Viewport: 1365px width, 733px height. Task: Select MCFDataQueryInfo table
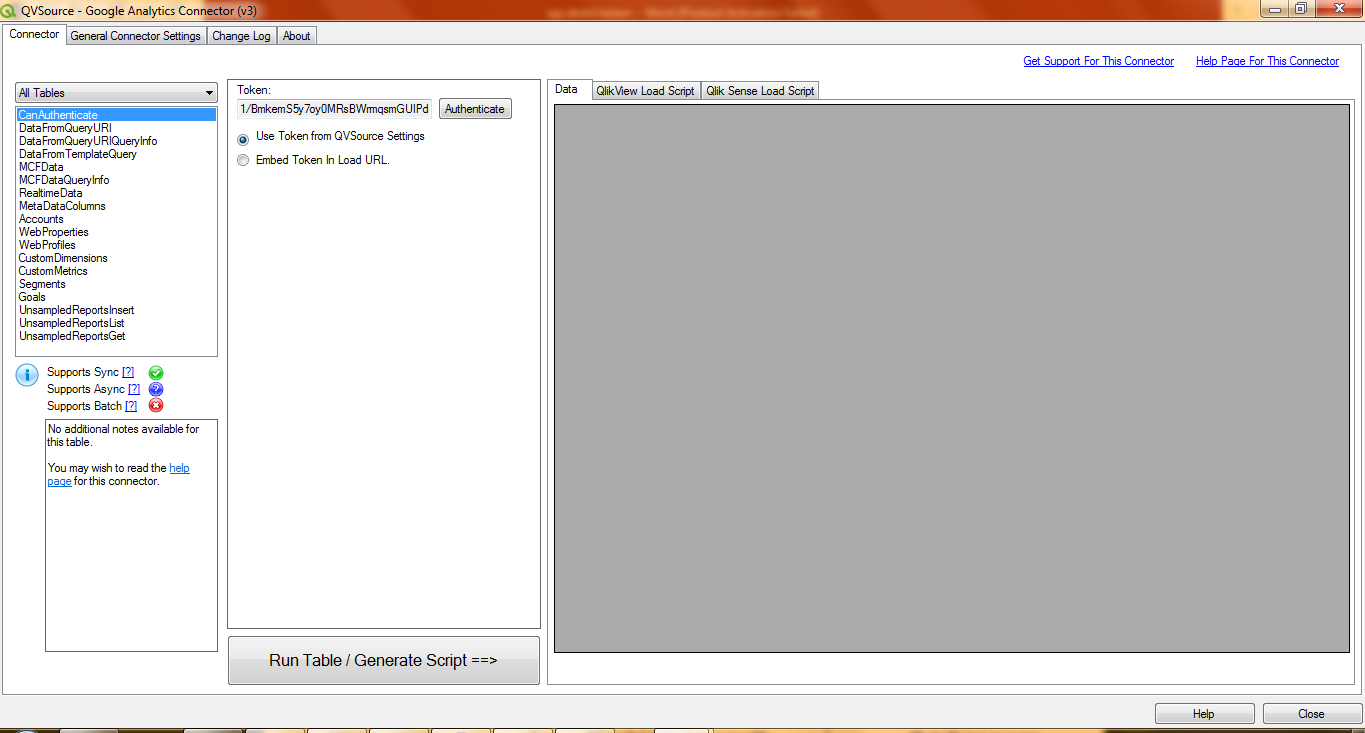coord(116,180)
